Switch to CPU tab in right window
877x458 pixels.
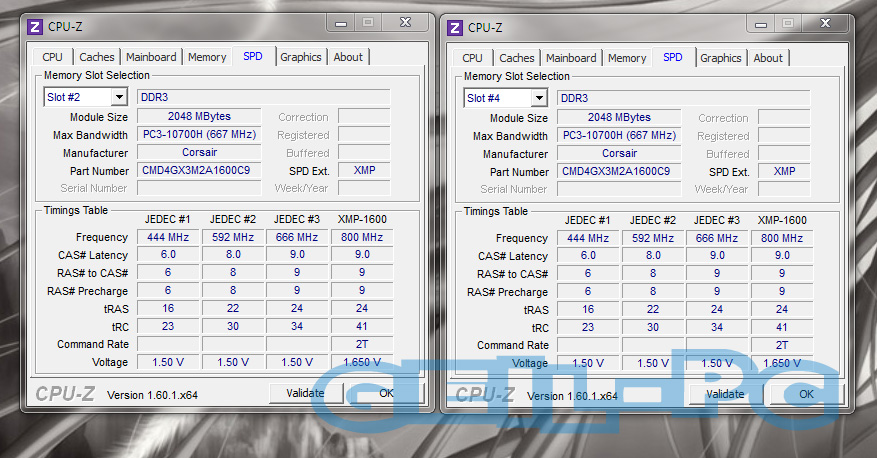click(x=473, y=58)
